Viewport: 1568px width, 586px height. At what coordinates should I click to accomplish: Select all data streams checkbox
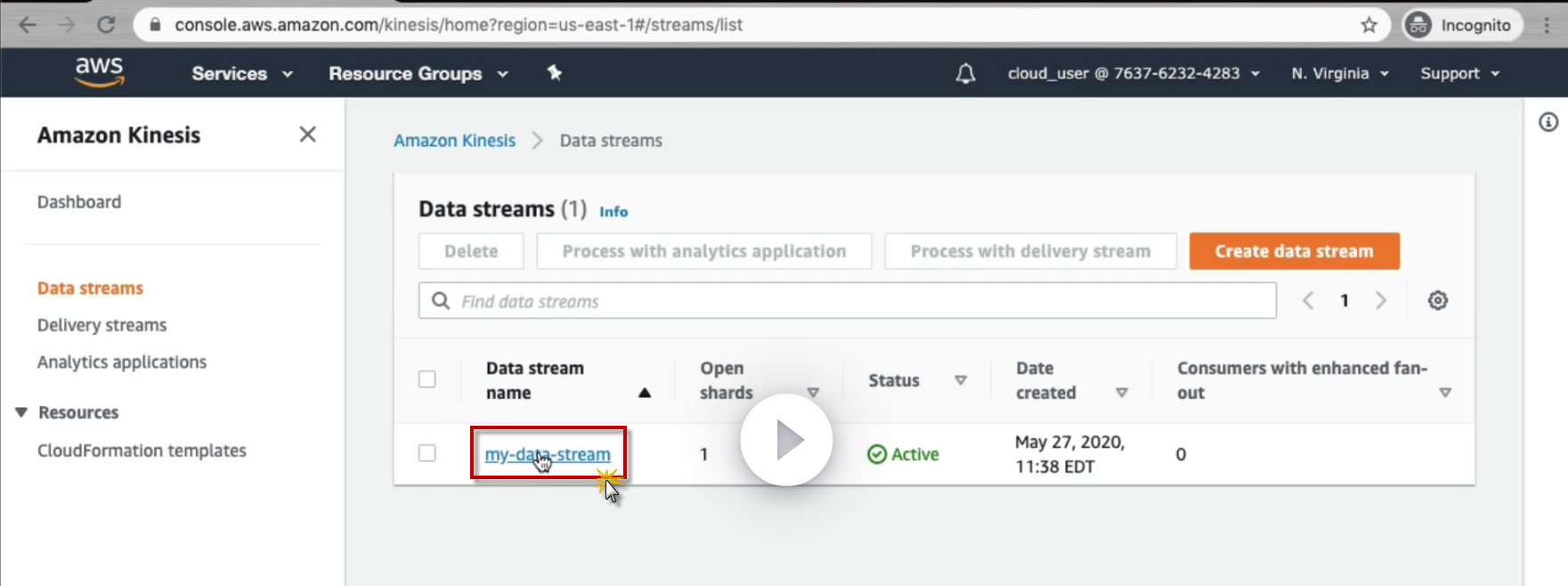427,379
